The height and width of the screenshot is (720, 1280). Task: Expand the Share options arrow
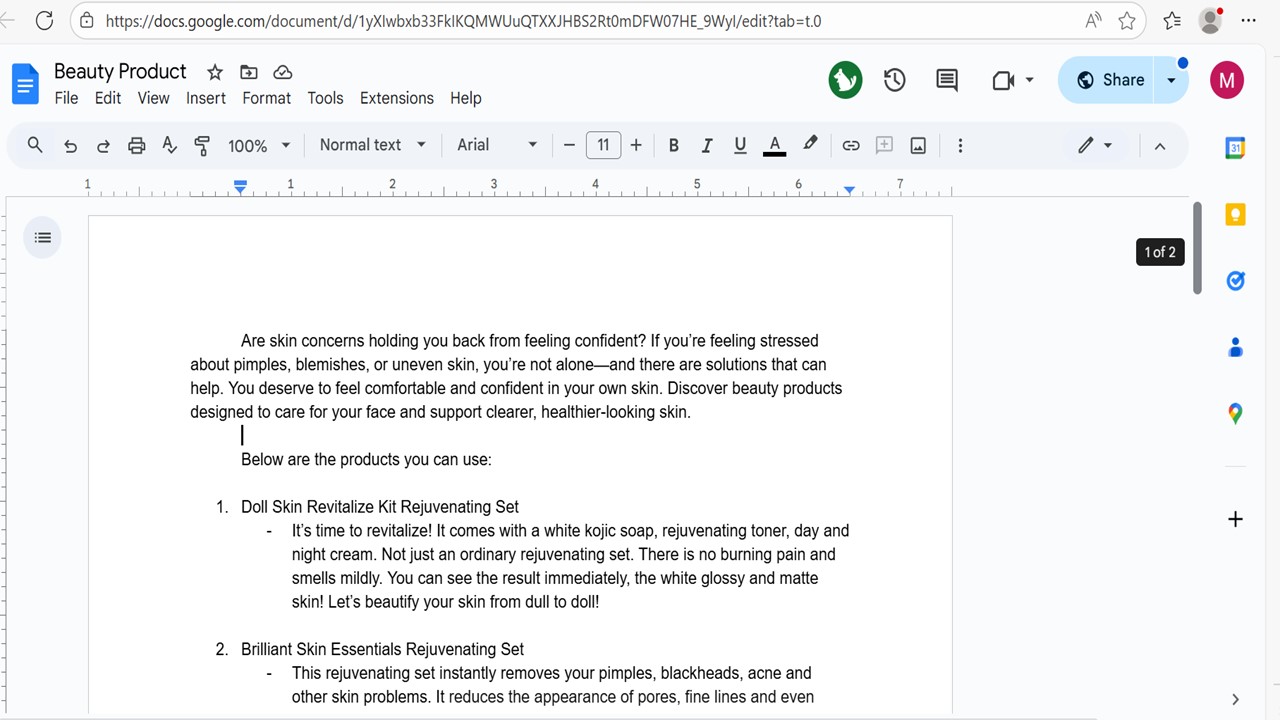click(x=1171, y=80)
